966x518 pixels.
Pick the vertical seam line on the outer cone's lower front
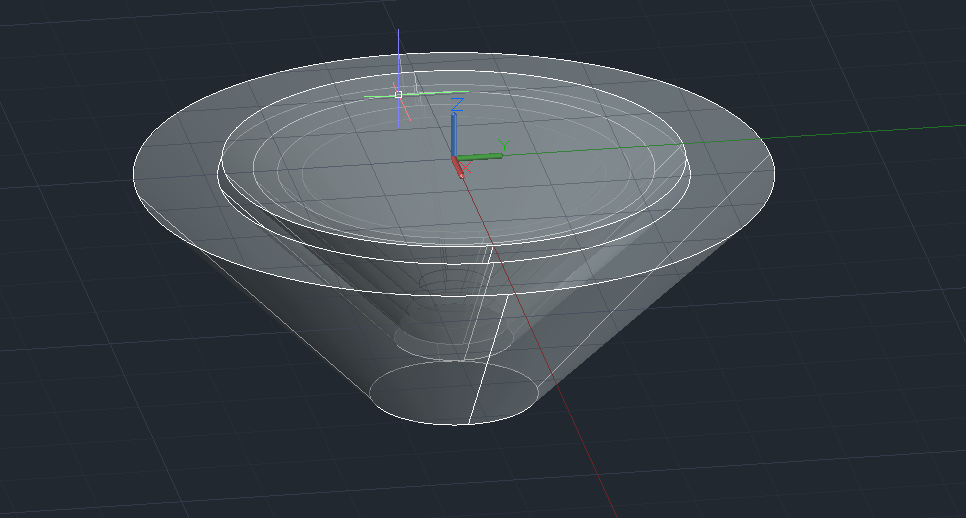click(x=489, y=360)
